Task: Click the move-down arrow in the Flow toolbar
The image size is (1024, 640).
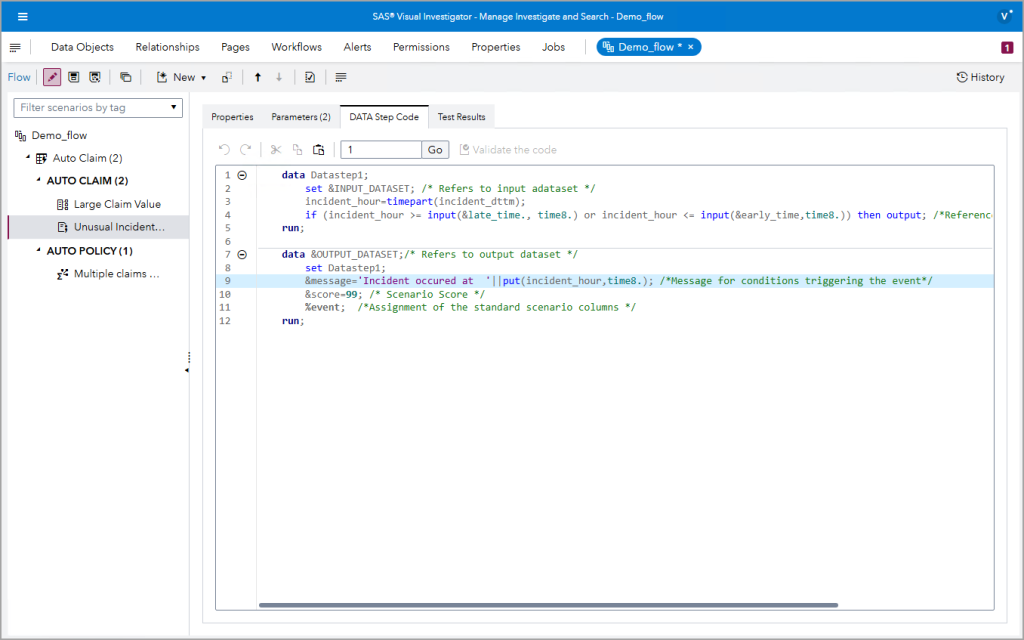Action: point(280,77)
